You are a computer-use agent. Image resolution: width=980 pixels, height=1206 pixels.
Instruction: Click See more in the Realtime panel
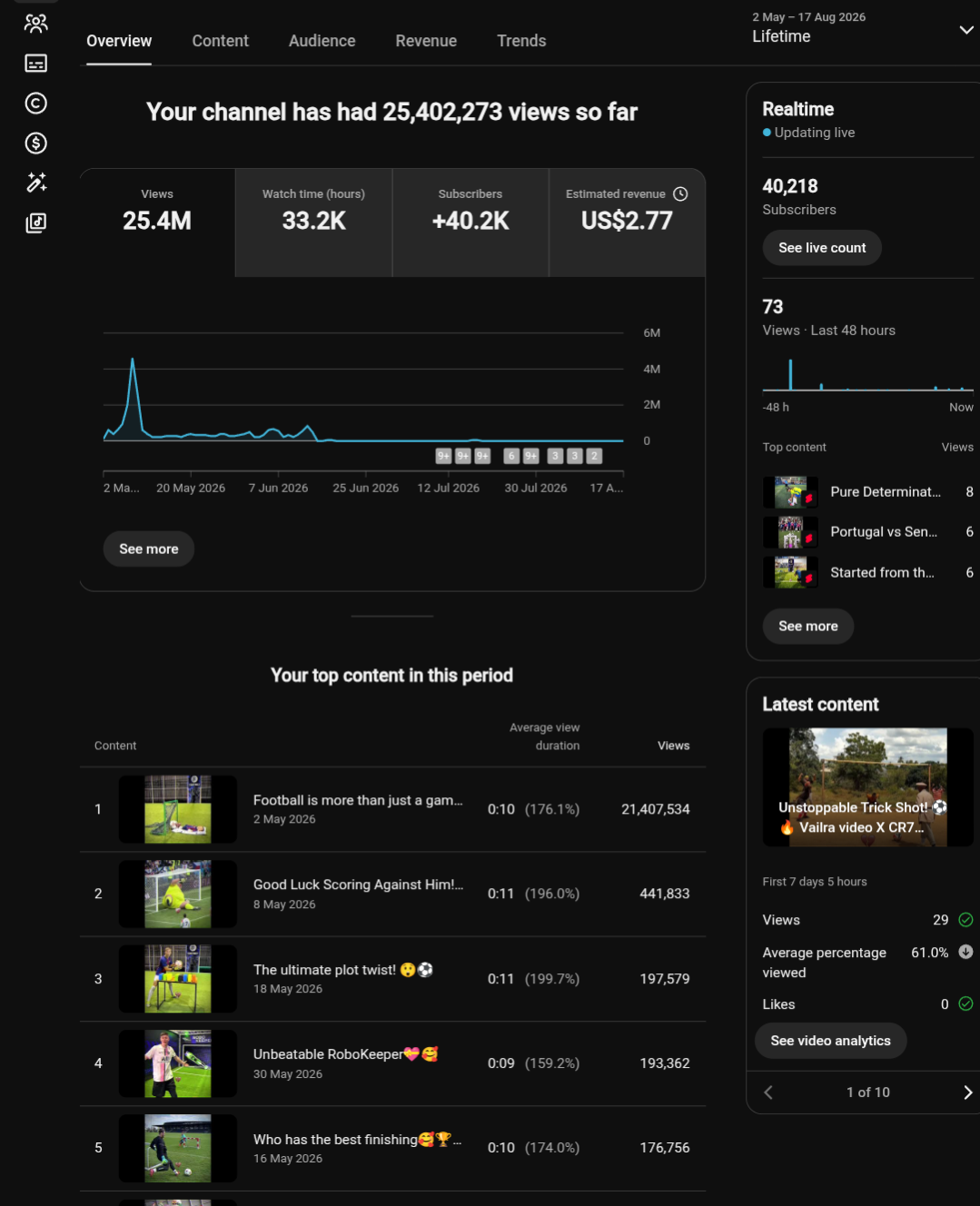click(x=808, y=627)
